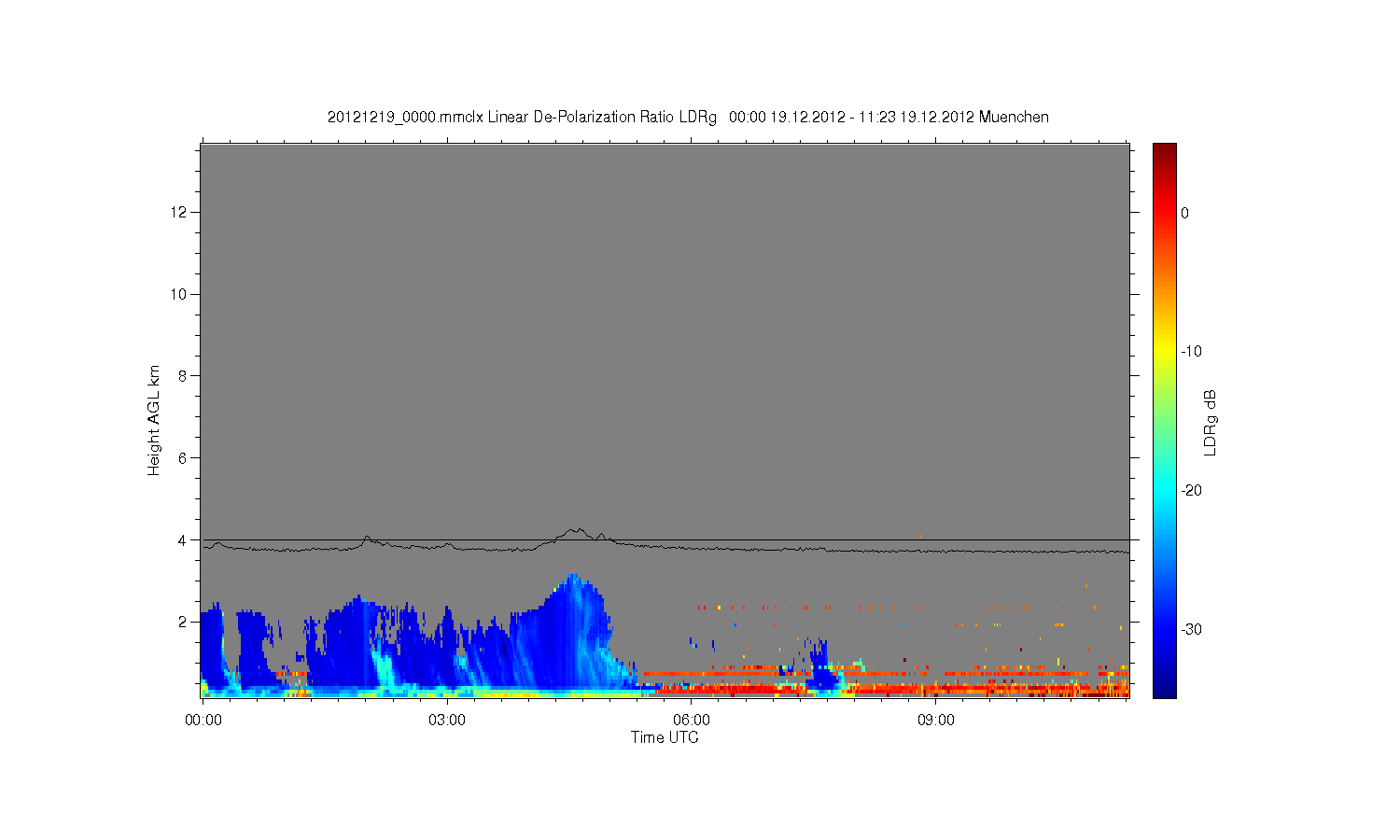Image resolution: width=1400 pixels, height=840 pixels.
Task: Click the 06:00 time tick label
Action: [692, 720]
